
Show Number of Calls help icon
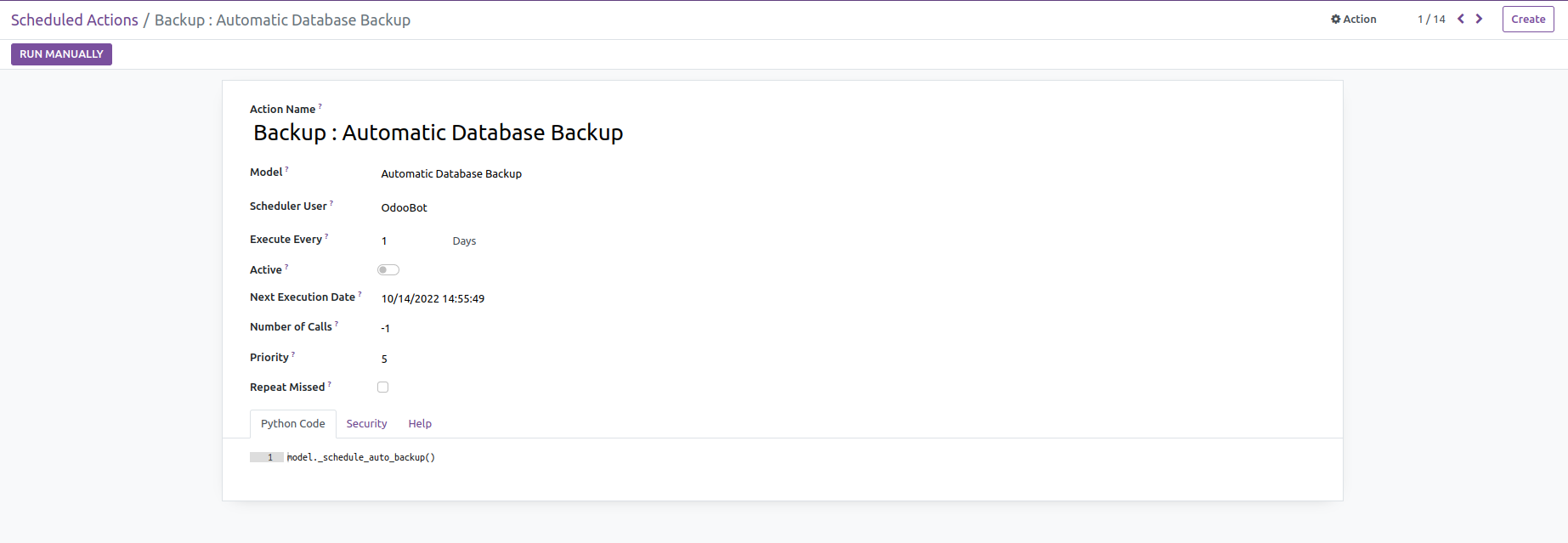click(337, 324)
